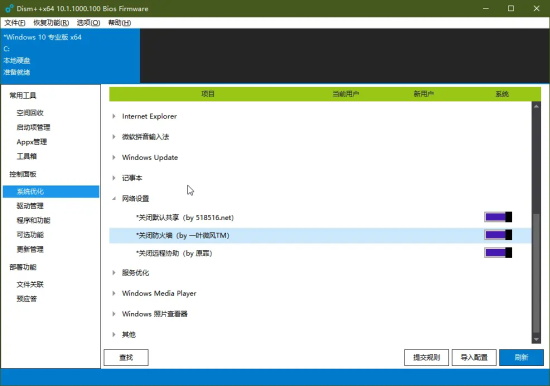Expand the 微软拼音输入法 group arrow

(x=114, y=137)
